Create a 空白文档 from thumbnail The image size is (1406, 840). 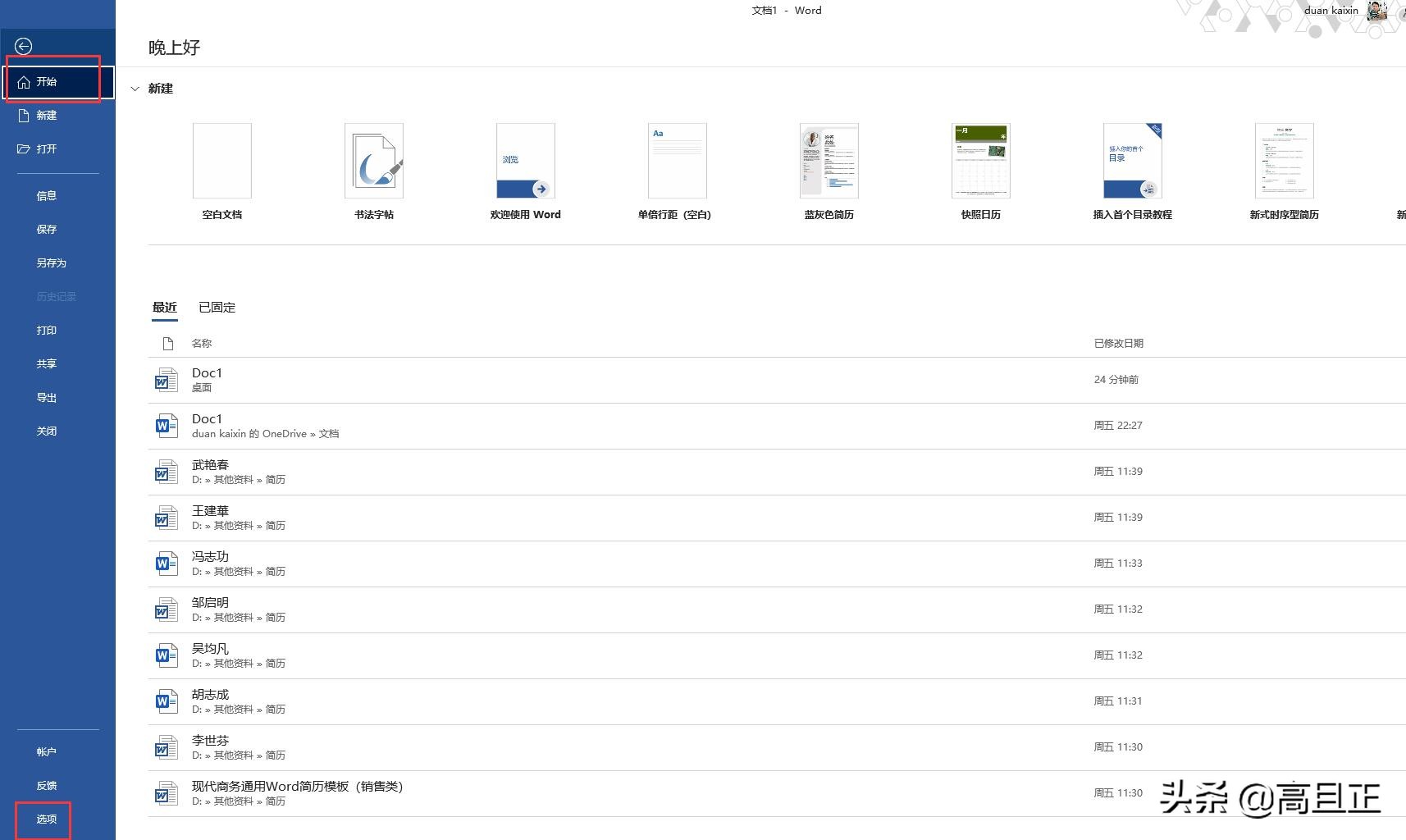click(x=222, y=161)
